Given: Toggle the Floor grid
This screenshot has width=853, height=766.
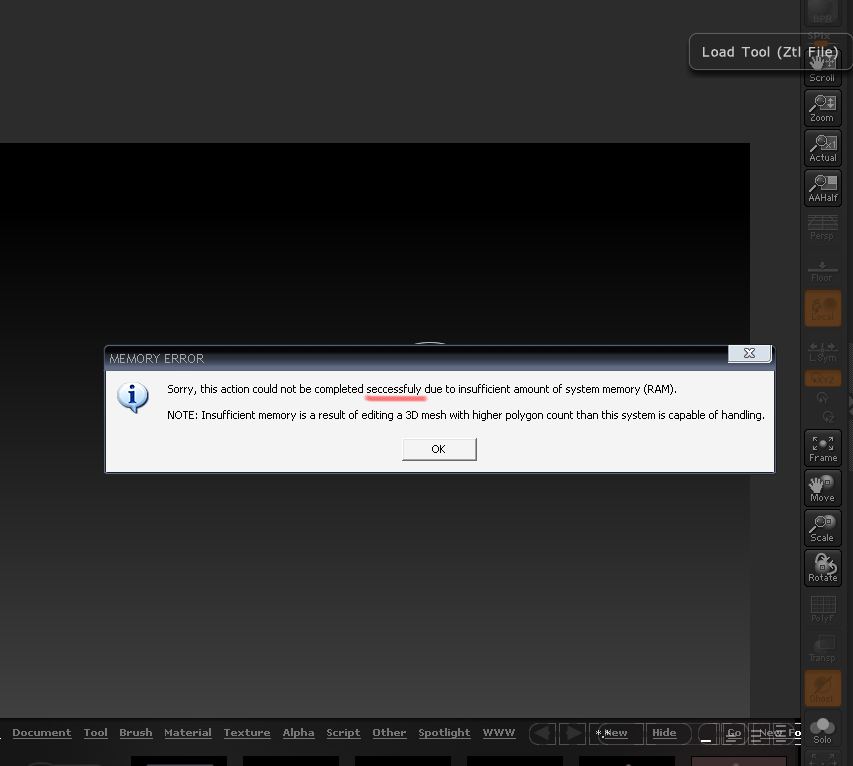Looking at the screenshot, I should [823, 271].
